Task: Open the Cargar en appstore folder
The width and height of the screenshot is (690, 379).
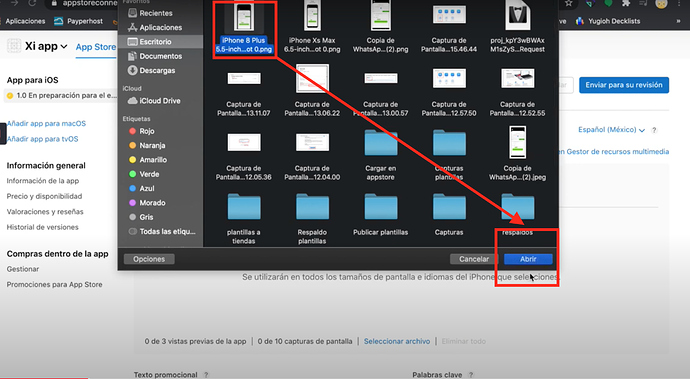Action: (381, 155)
